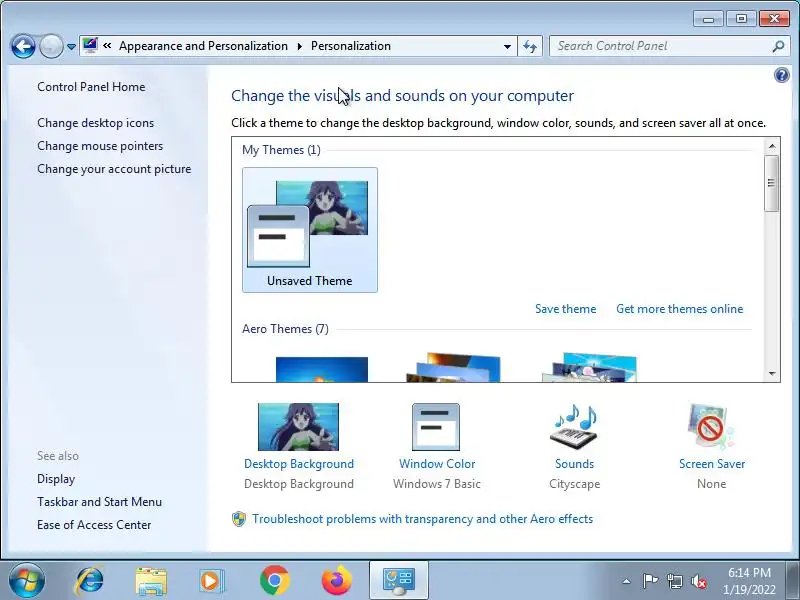The width and height of the screenshot is (800, 600).
Task: Click the Show desktop strip at the taskbar end
Action: point(792,581)
